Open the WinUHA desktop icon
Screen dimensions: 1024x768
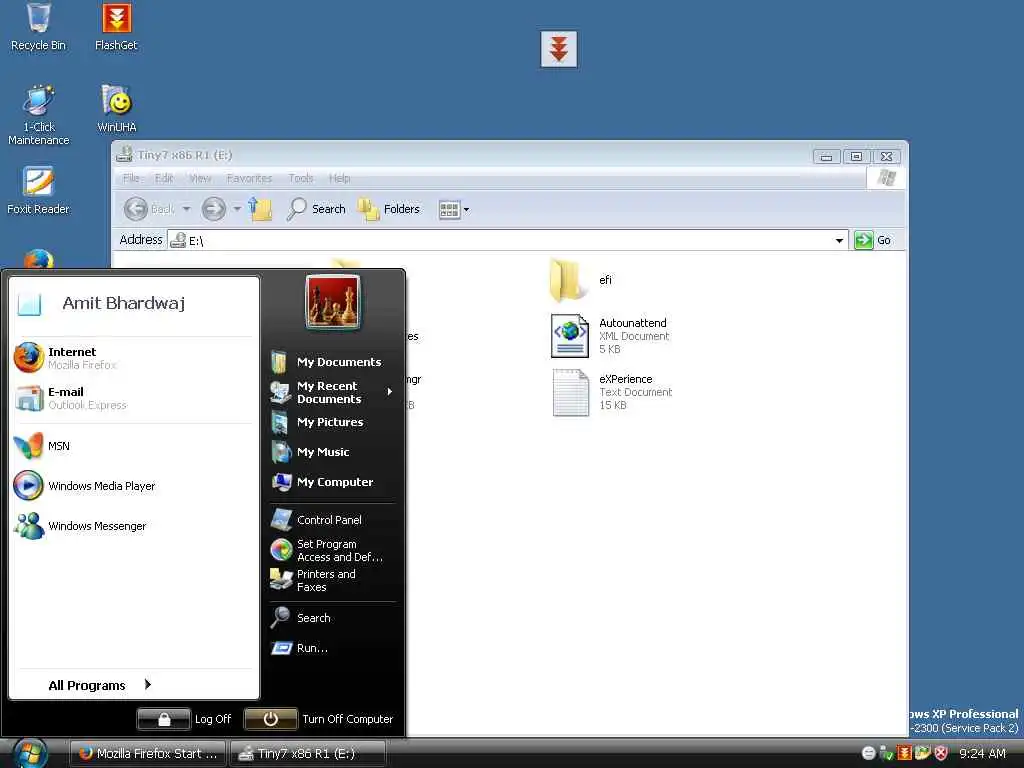[x=116, y=109]
